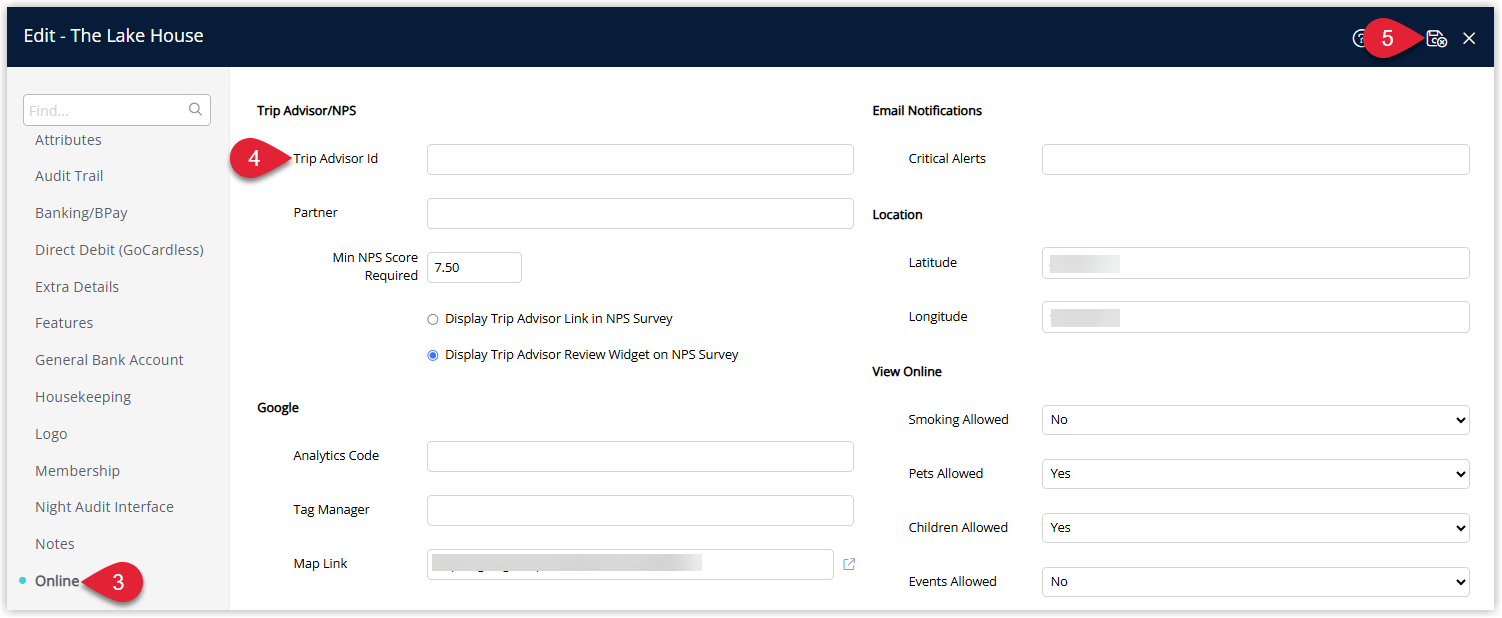Screen dimensions: 1502x618
Task: Click the Edit - The Lake House title
Action: tap(113, 36)
